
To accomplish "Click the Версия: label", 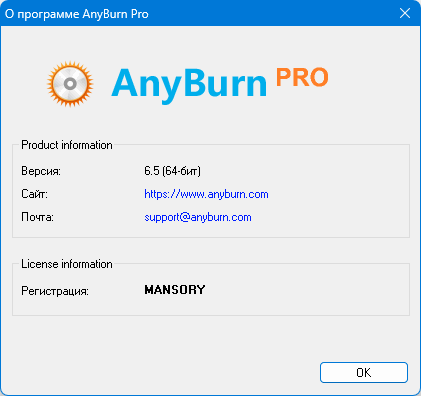I will [41, 171].
